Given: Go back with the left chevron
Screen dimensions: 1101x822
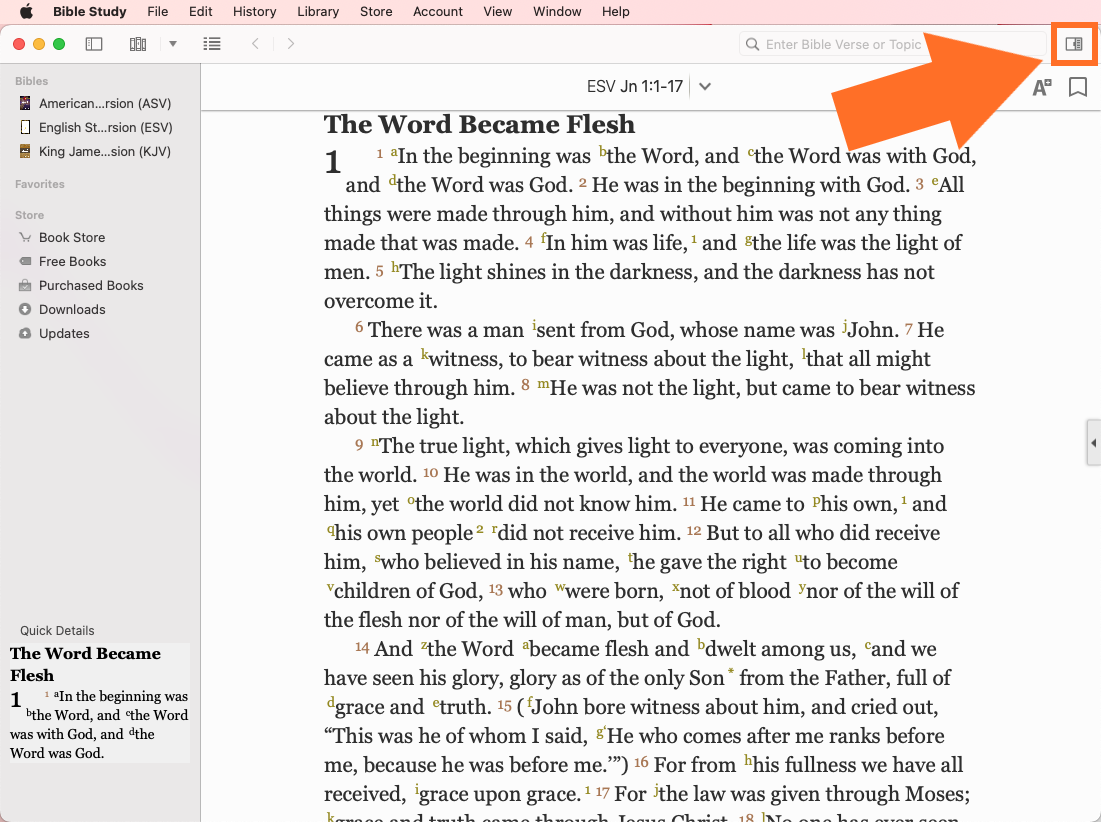Looking at the screenshot, I should pyautogui.click(x=255, y=44).
